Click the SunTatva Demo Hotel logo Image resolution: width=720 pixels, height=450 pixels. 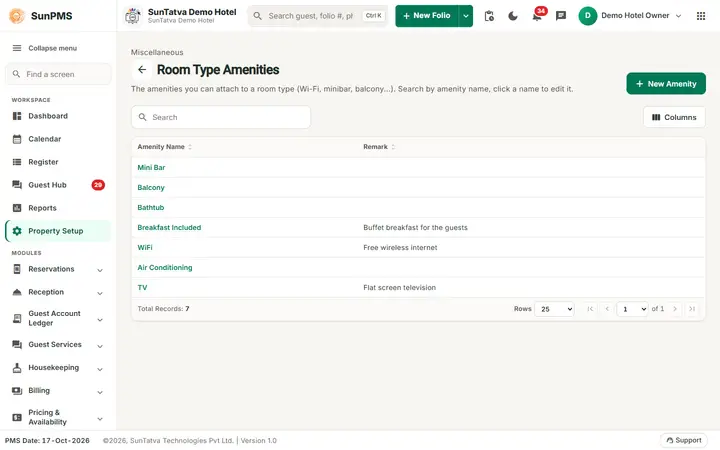point(133,16)
